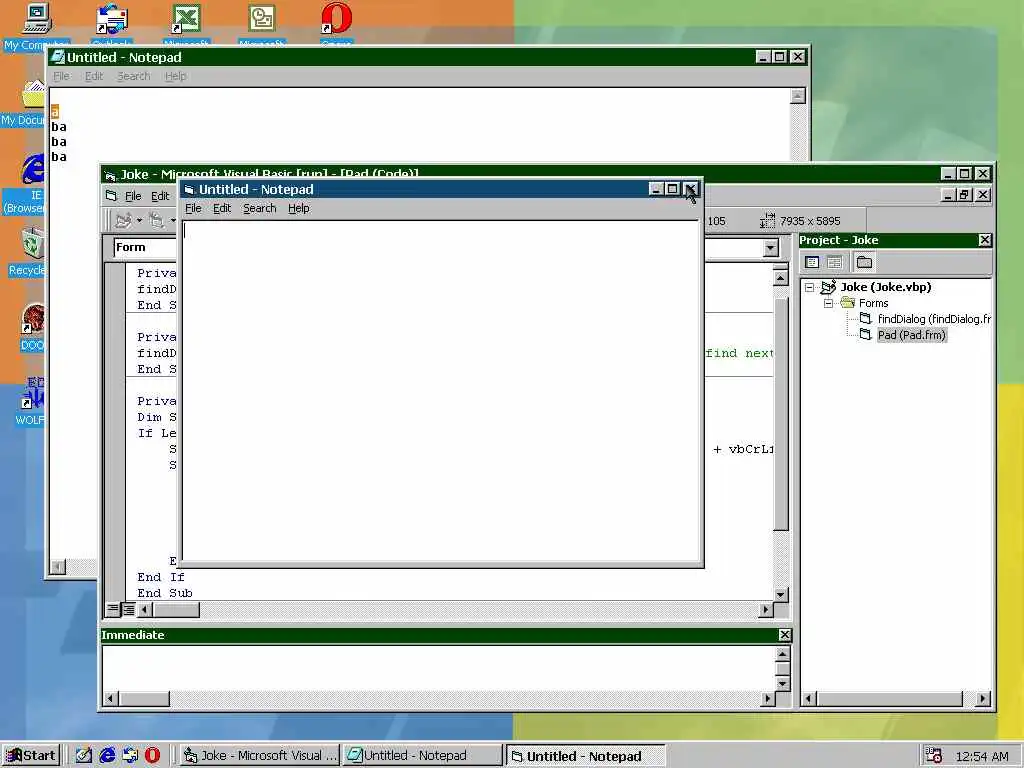Click code window horizontal scroll thumb

(x=176, y=609)
